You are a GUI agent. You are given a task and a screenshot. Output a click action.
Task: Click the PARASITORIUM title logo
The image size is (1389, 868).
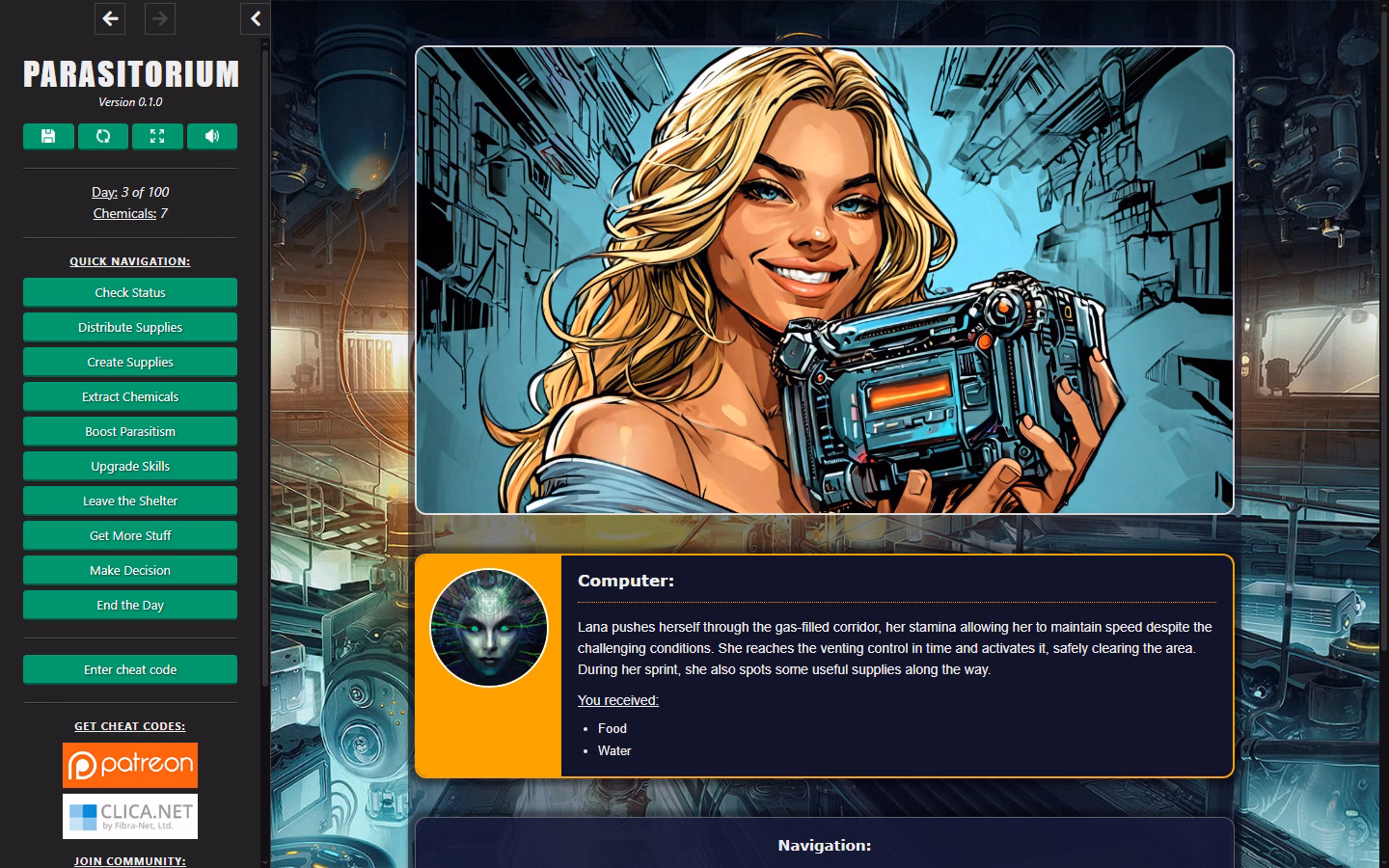point(130,74)
